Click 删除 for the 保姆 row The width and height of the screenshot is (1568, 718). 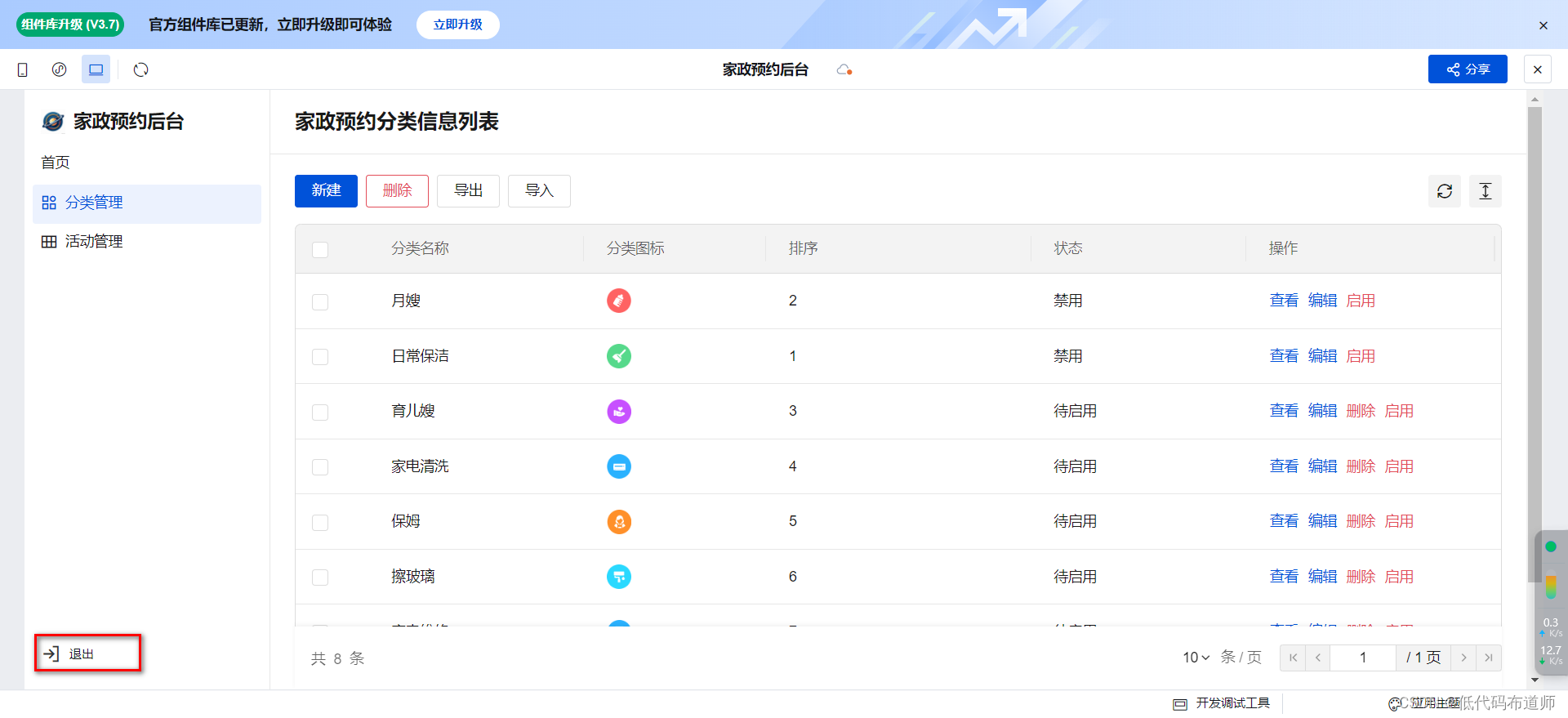(1361, 521)
